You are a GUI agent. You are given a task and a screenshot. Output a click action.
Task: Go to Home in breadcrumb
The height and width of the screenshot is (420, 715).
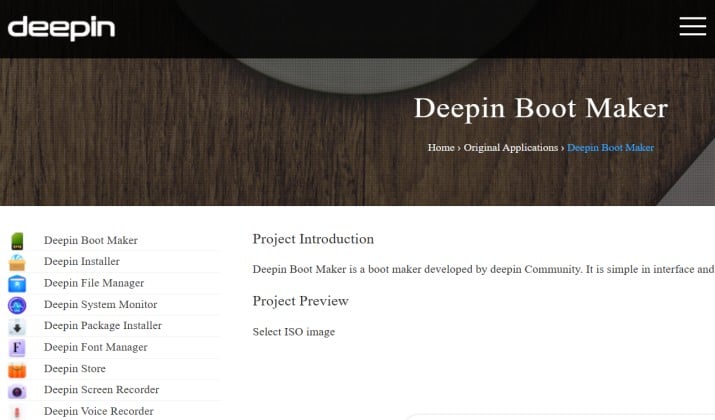(x=441, y=148)
